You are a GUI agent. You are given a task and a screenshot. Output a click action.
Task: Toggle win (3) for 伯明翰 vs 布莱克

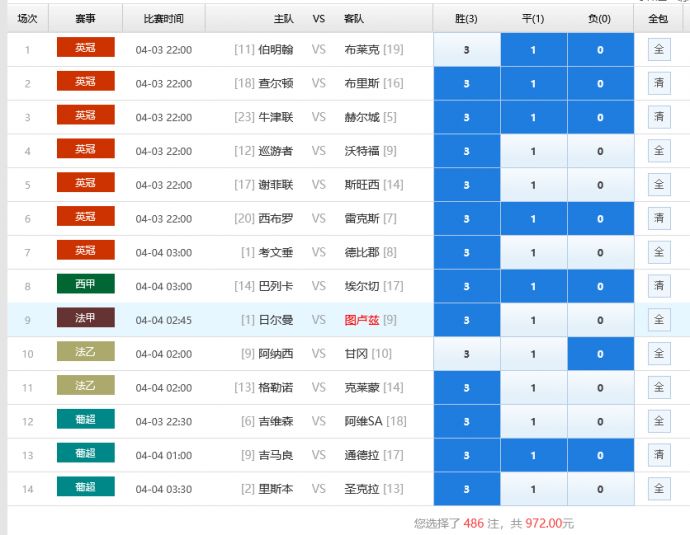click(466, 50)
